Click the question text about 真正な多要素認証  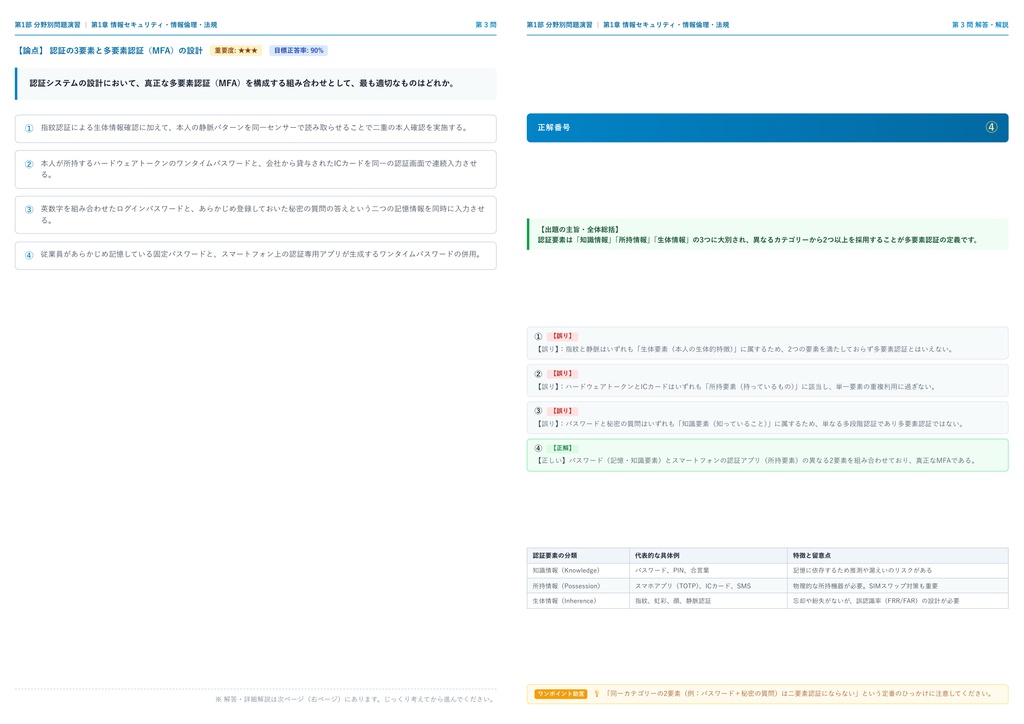pyautogui.click(x=242, y=84)
